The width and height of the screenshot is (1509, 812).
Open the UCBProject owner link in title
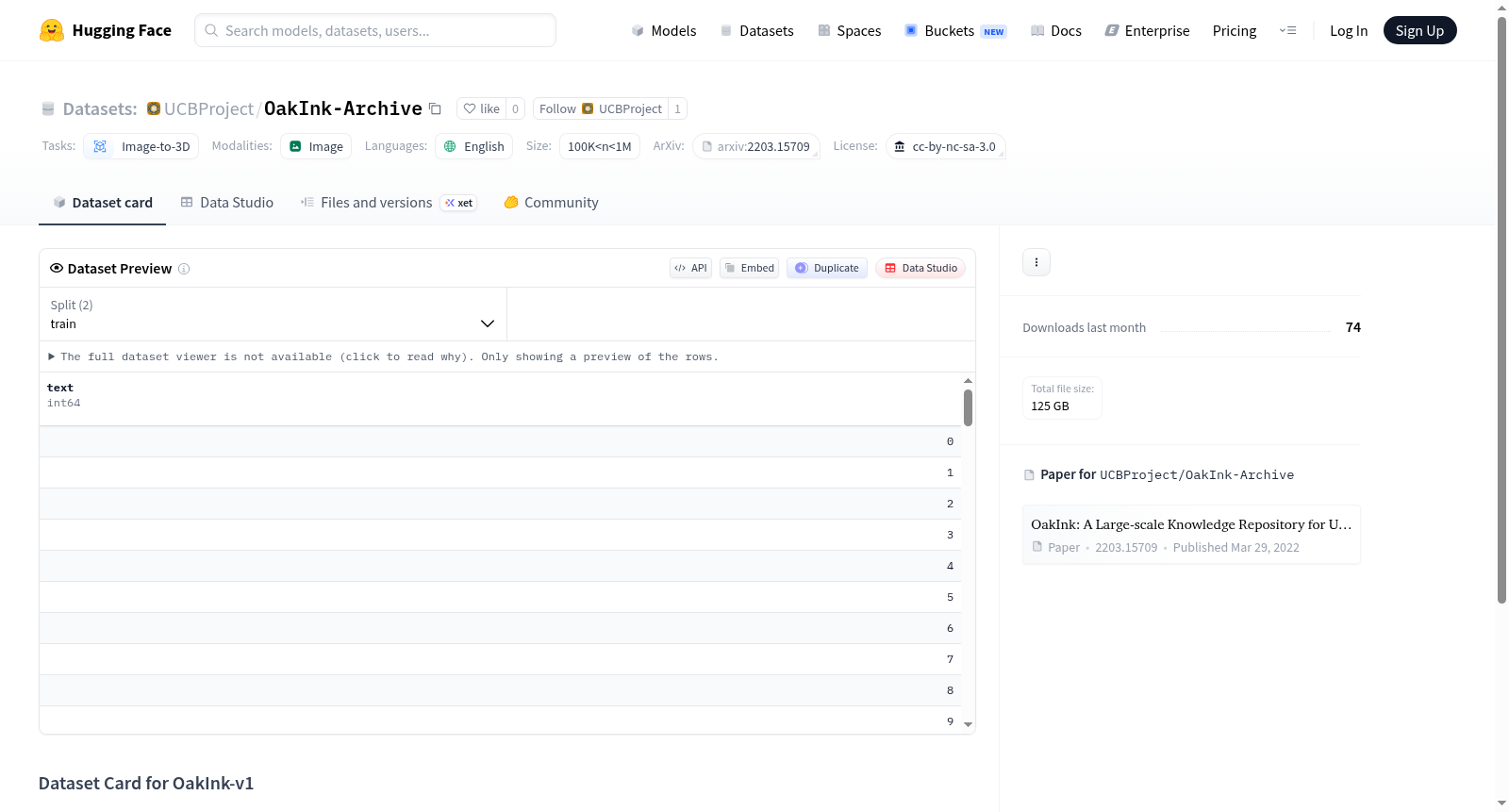[208, 108]
